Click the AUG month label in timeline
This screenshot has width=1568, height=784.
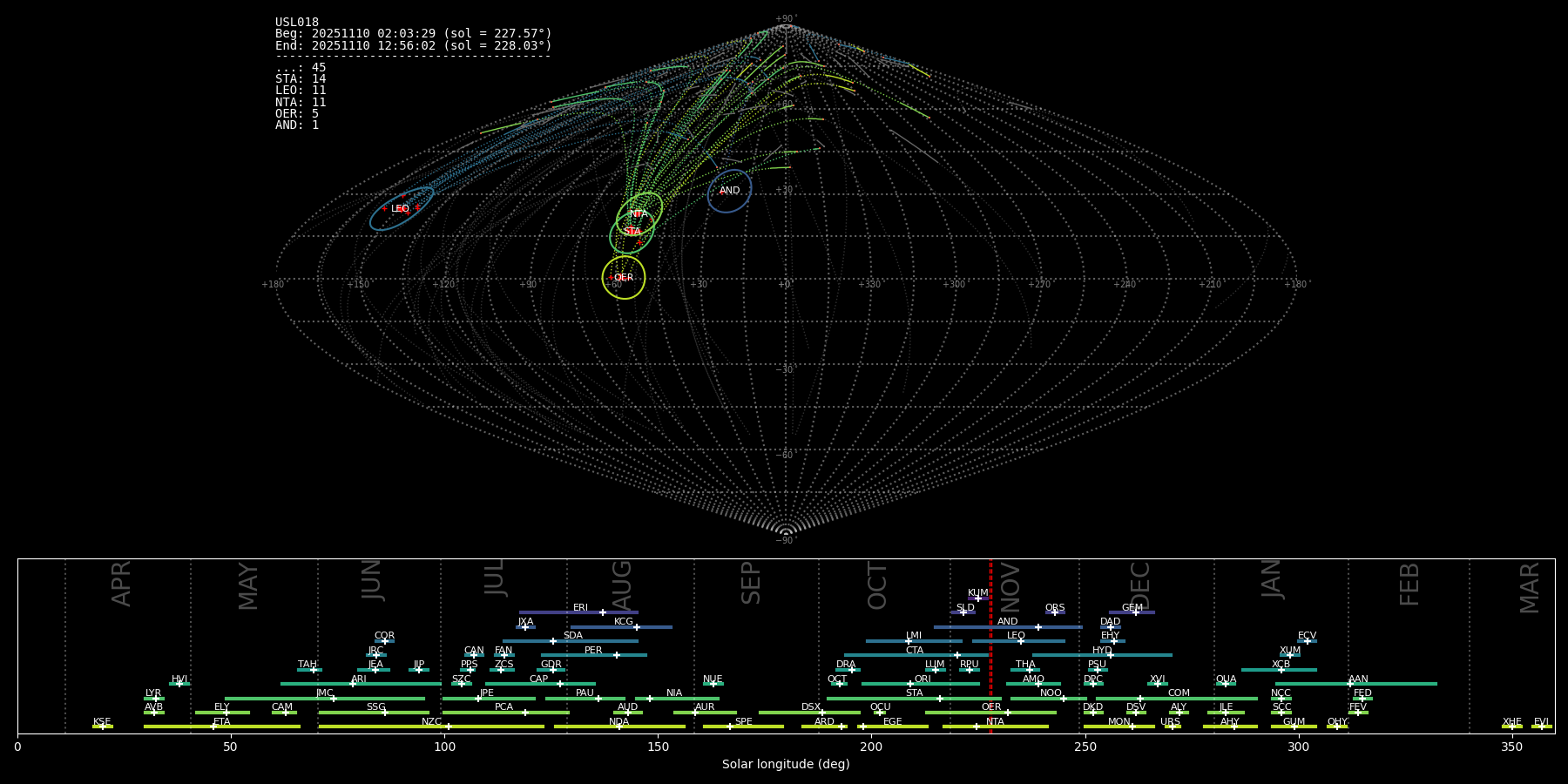coord(622,584)
